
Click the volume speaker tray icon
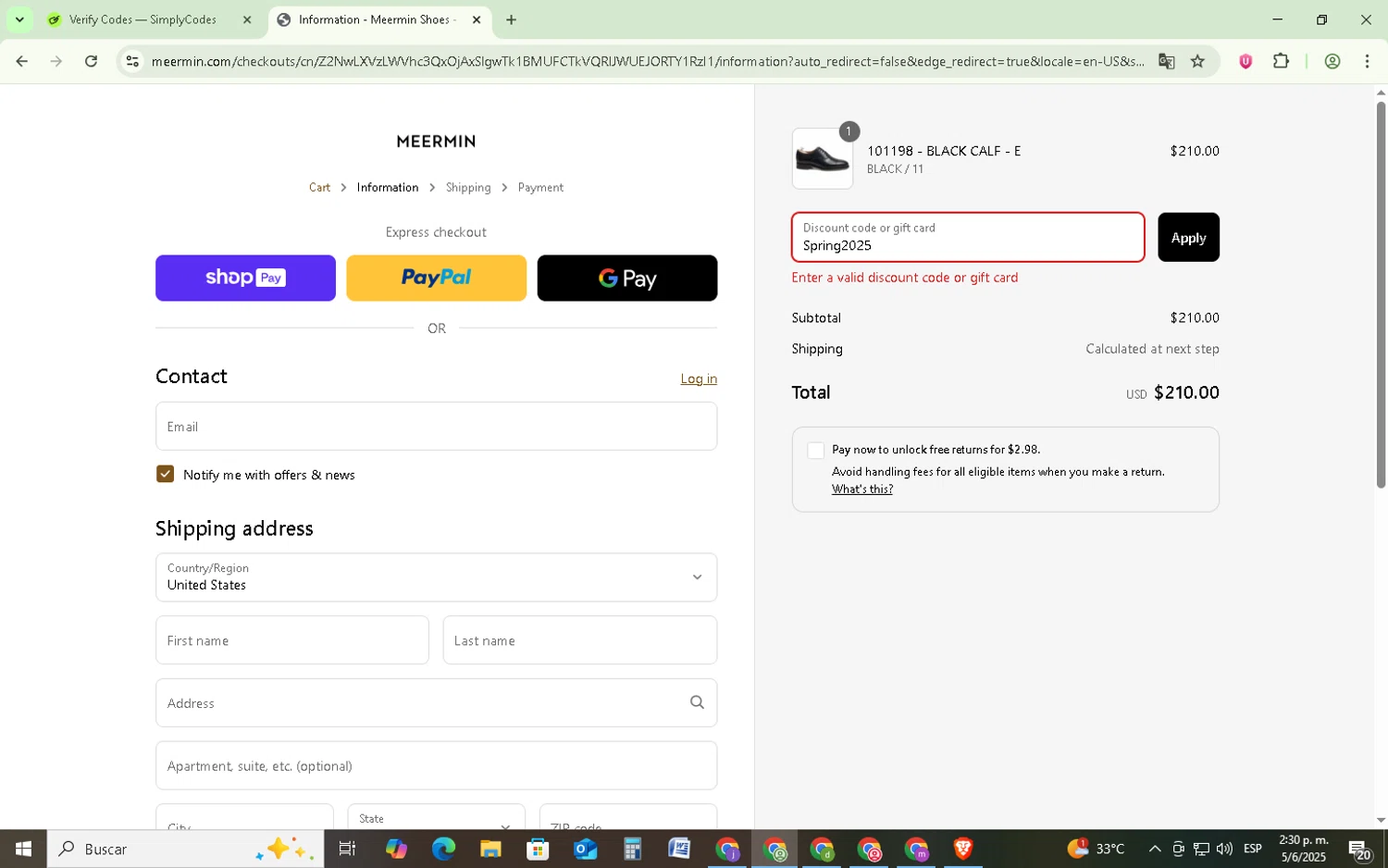(1224, 849)
